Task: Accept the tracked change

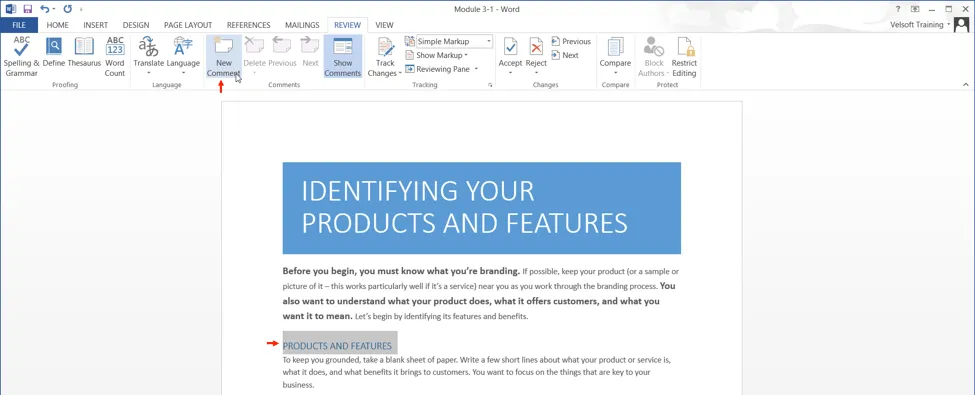Action: pyautogui.click(x=511, y=51)
